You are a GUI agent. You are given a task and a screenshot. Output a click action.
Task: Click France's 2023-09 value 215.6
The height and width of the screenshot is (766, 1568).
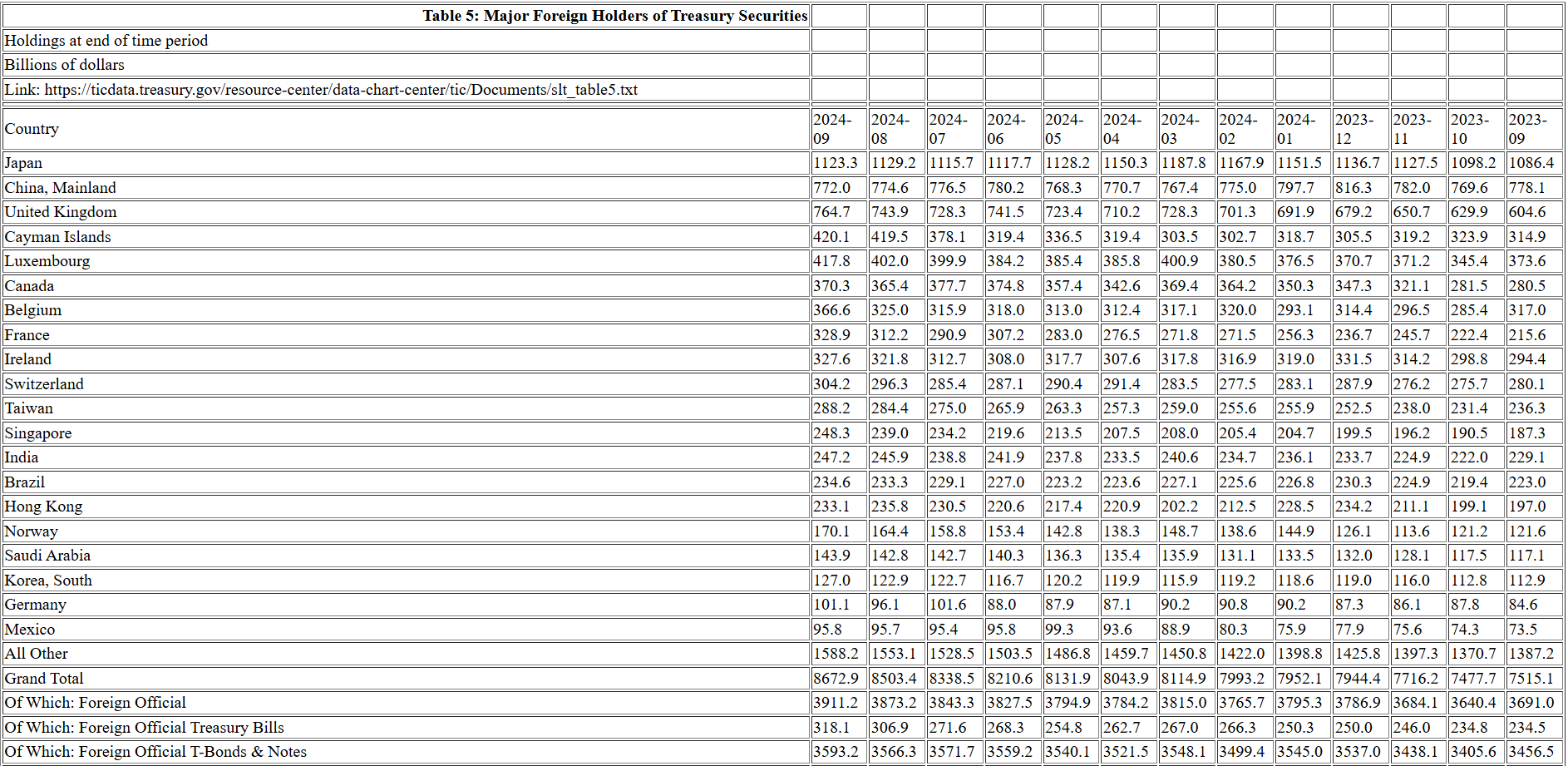[x=1527, y=335]
